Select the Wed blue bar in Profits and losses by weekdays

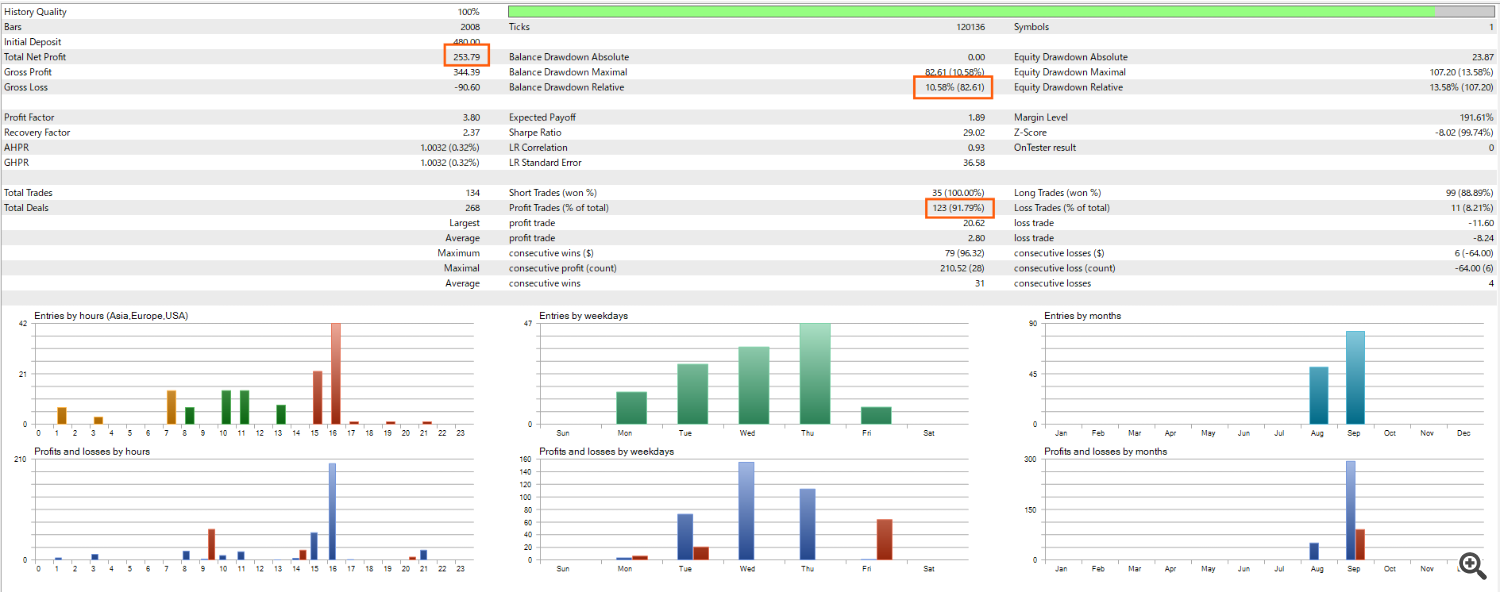click(x=746, y=511)
